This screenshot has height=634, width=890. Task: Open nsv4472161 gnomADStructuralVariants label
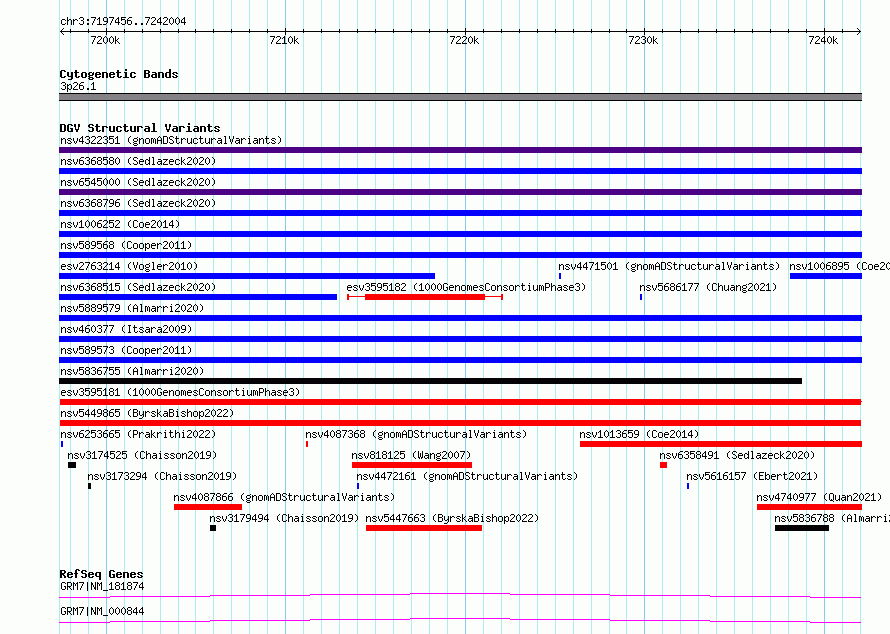click(467, 476)
